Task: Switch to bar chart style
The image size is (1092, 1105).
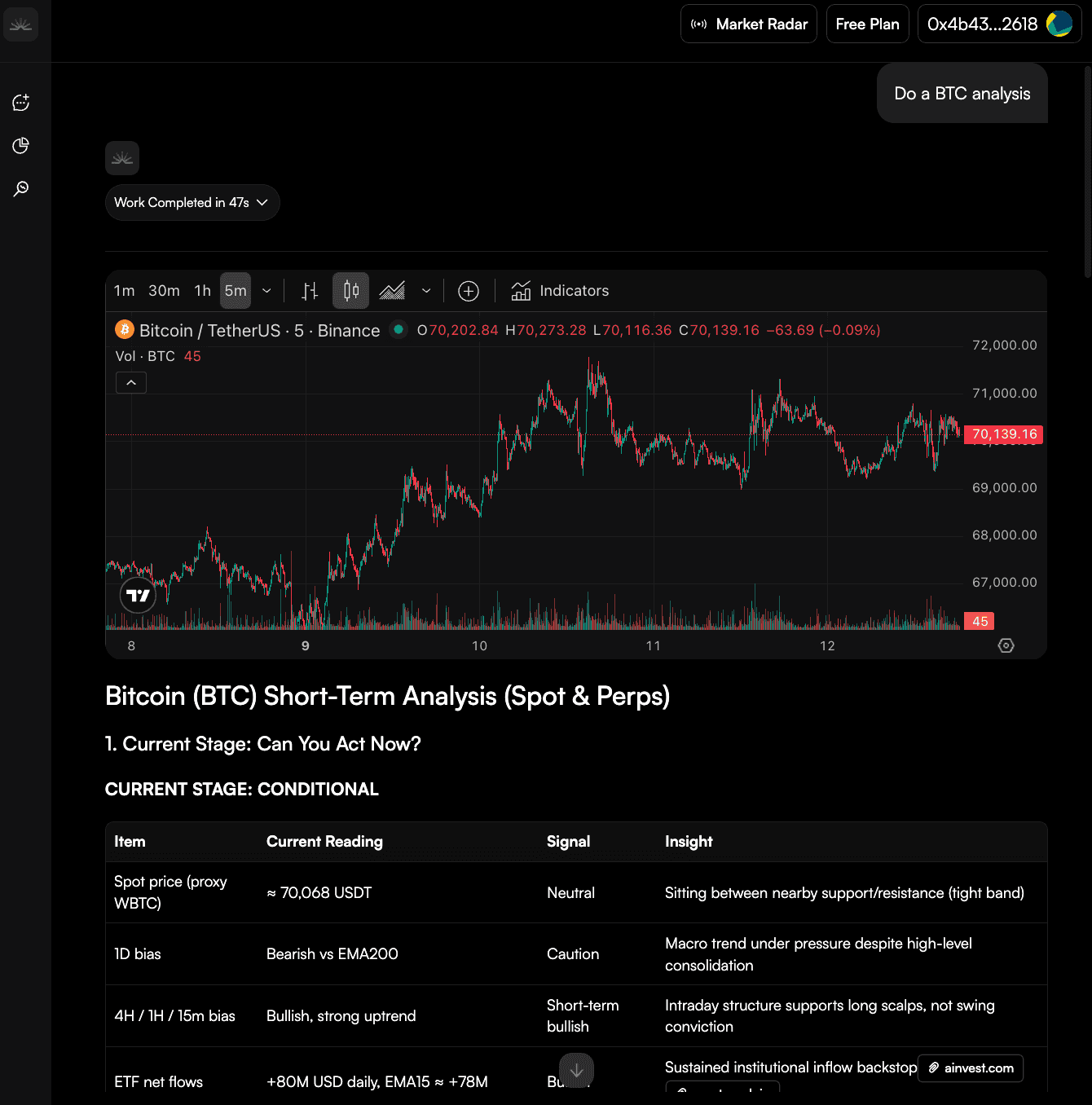Action: 310,291
